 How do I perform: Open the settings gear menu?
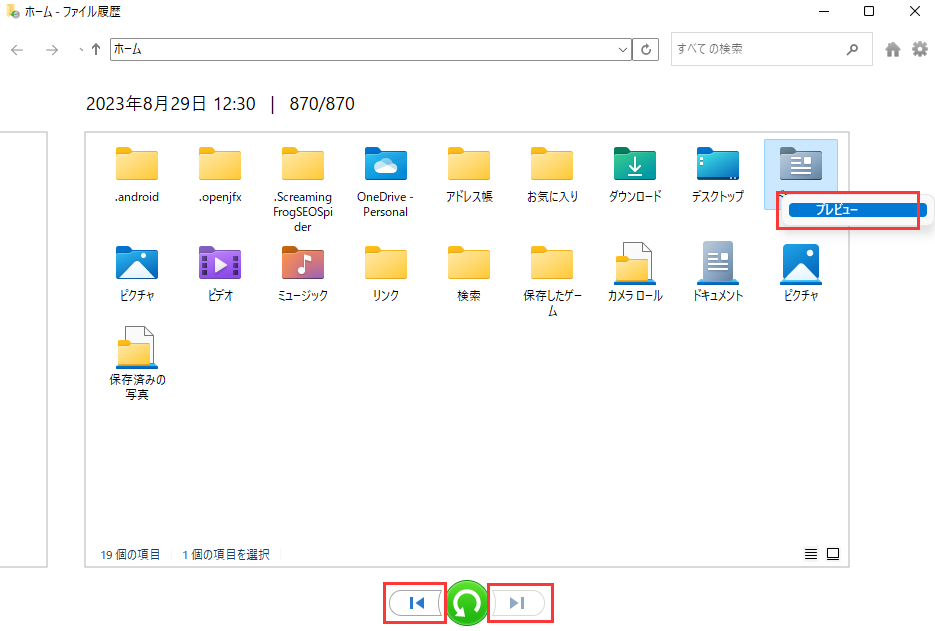919,49
